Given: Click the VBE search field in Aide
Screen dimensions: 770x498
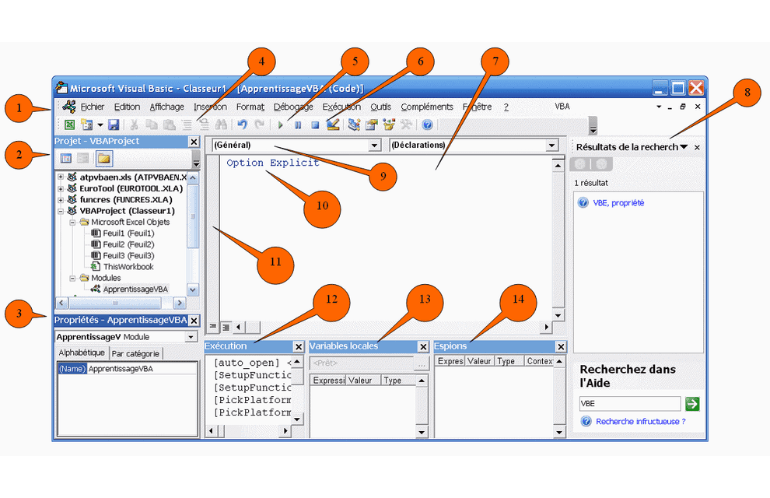Looking at the screenshot, I should 630,404.
